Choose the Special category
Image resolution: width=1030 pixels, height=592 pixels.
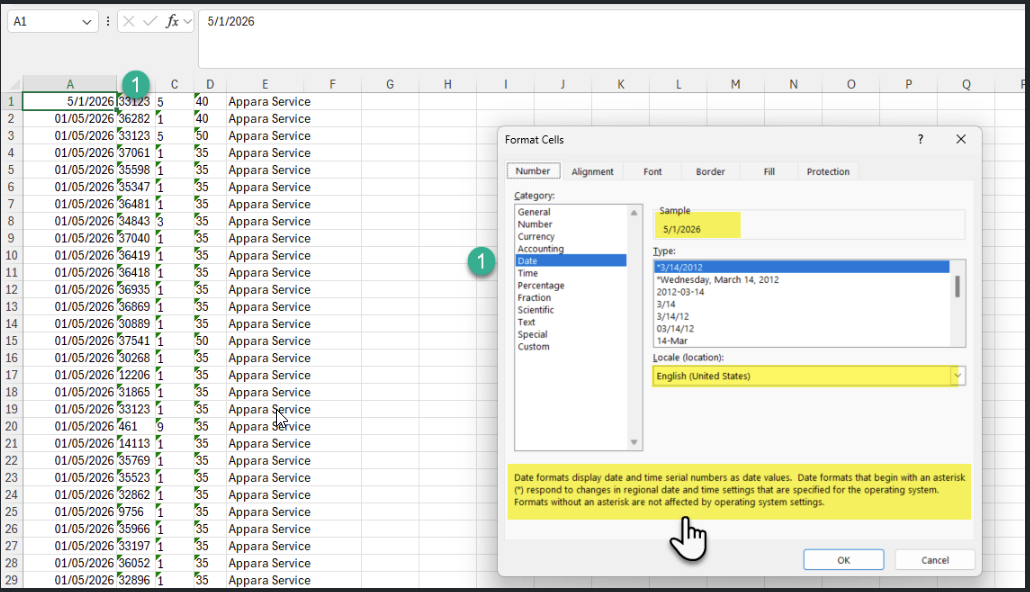pos(532,334)
